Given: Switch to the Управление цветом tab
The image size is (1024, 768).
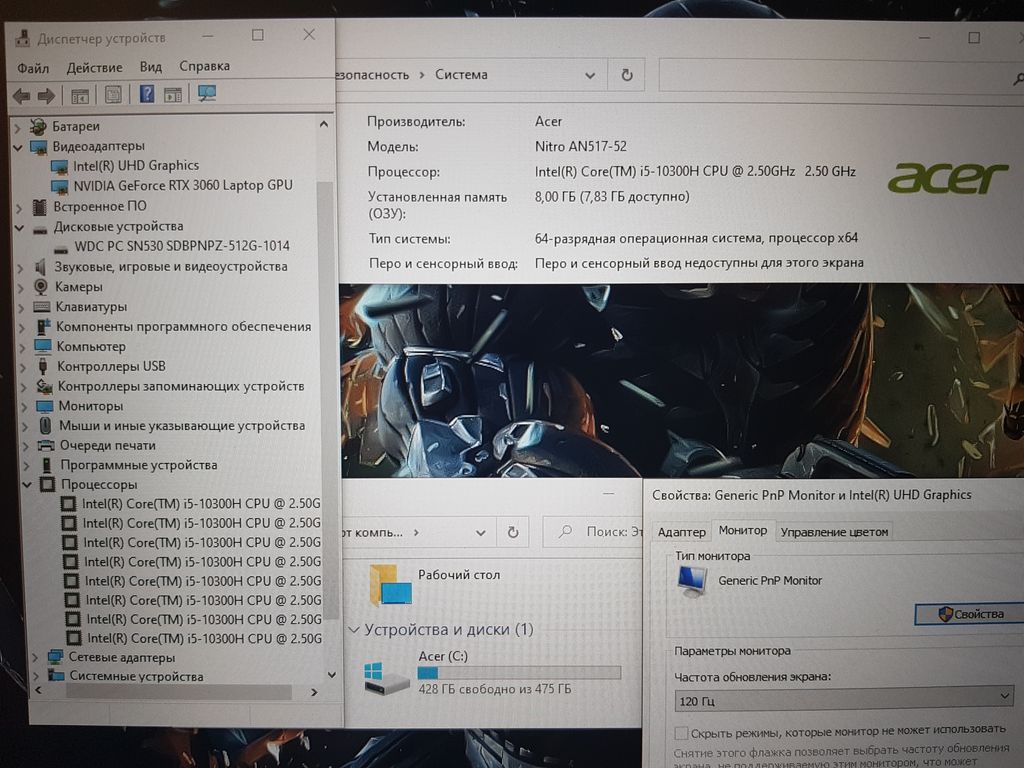Looking at the screenshot, I should point(834,532).
